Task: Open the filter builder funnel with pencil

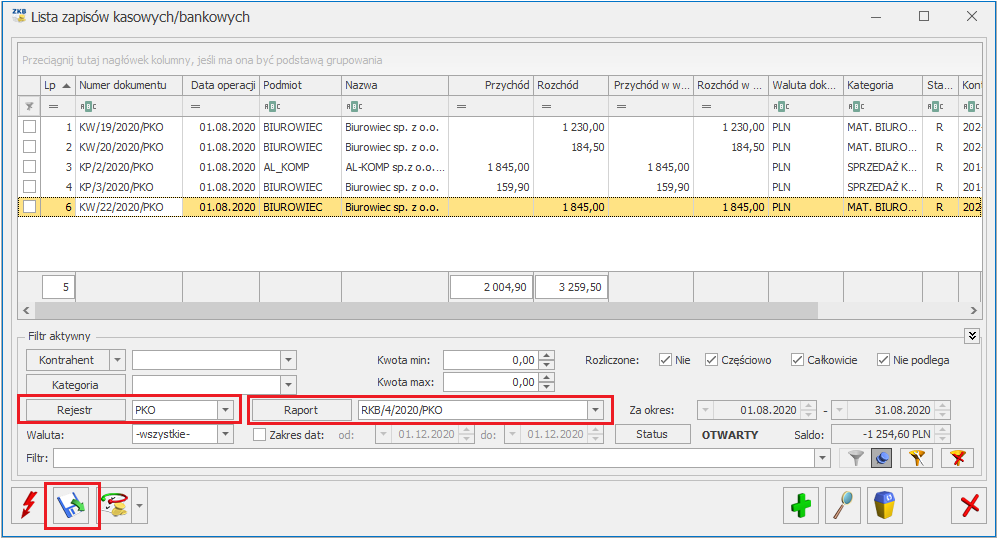Action: point(916,458)
